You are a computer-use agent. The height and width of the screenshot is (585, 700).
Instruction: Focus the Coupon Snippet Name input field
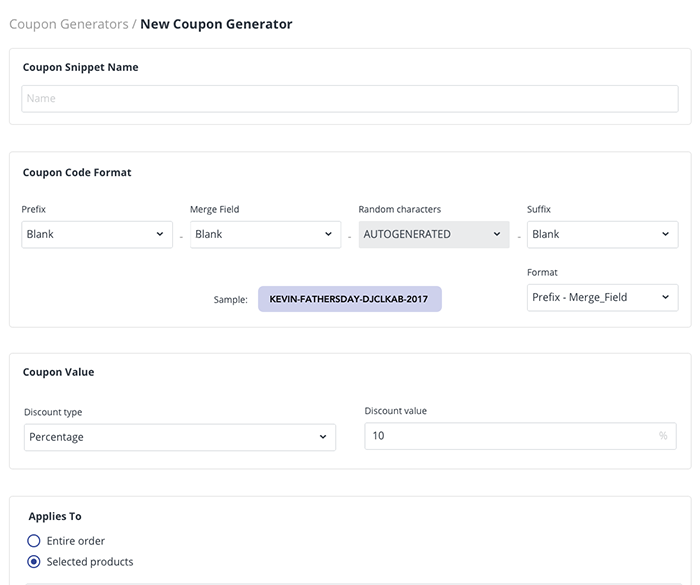point(349,99)
